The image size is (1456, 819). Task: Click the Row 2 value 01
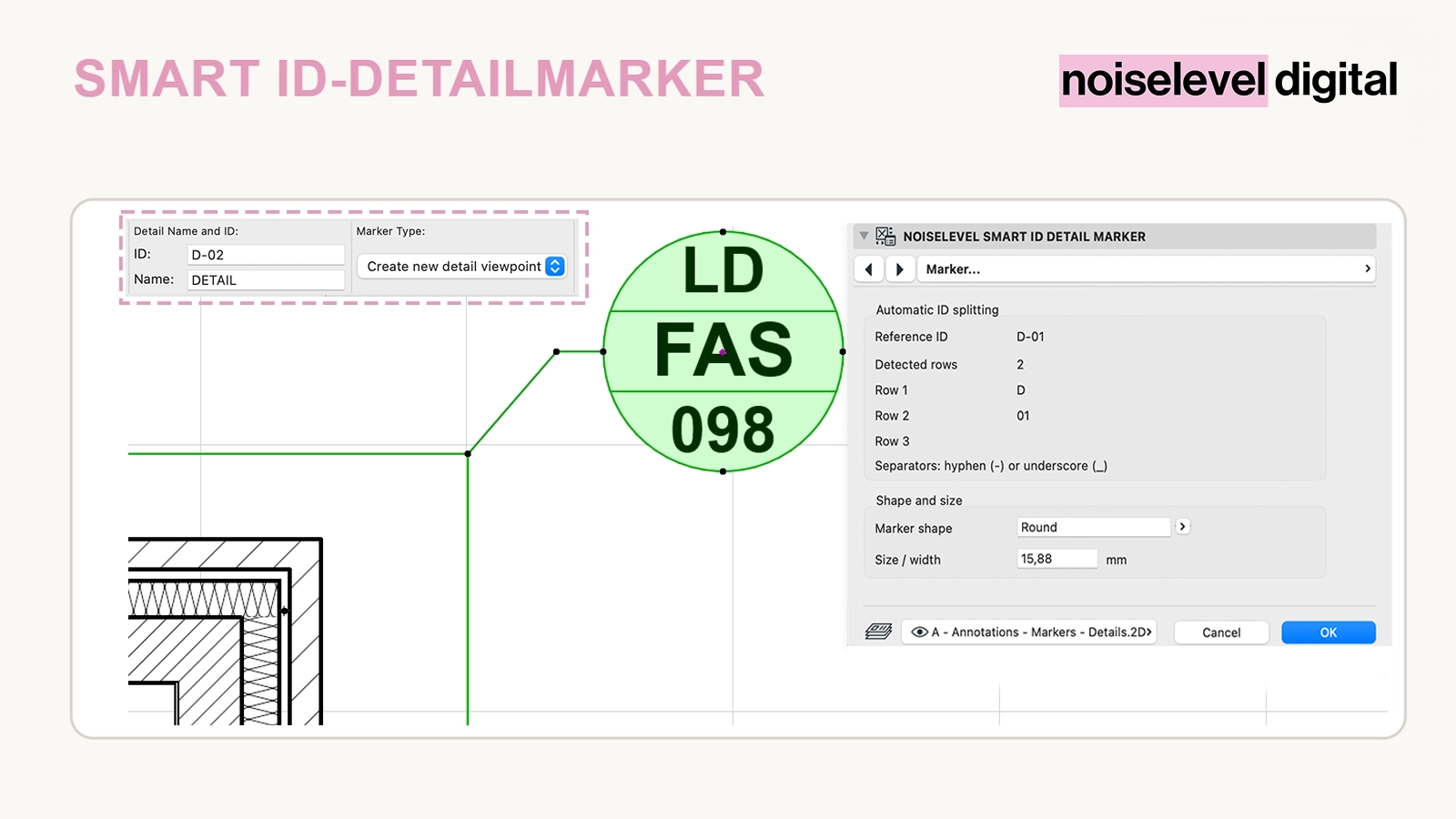point(1024,416)
